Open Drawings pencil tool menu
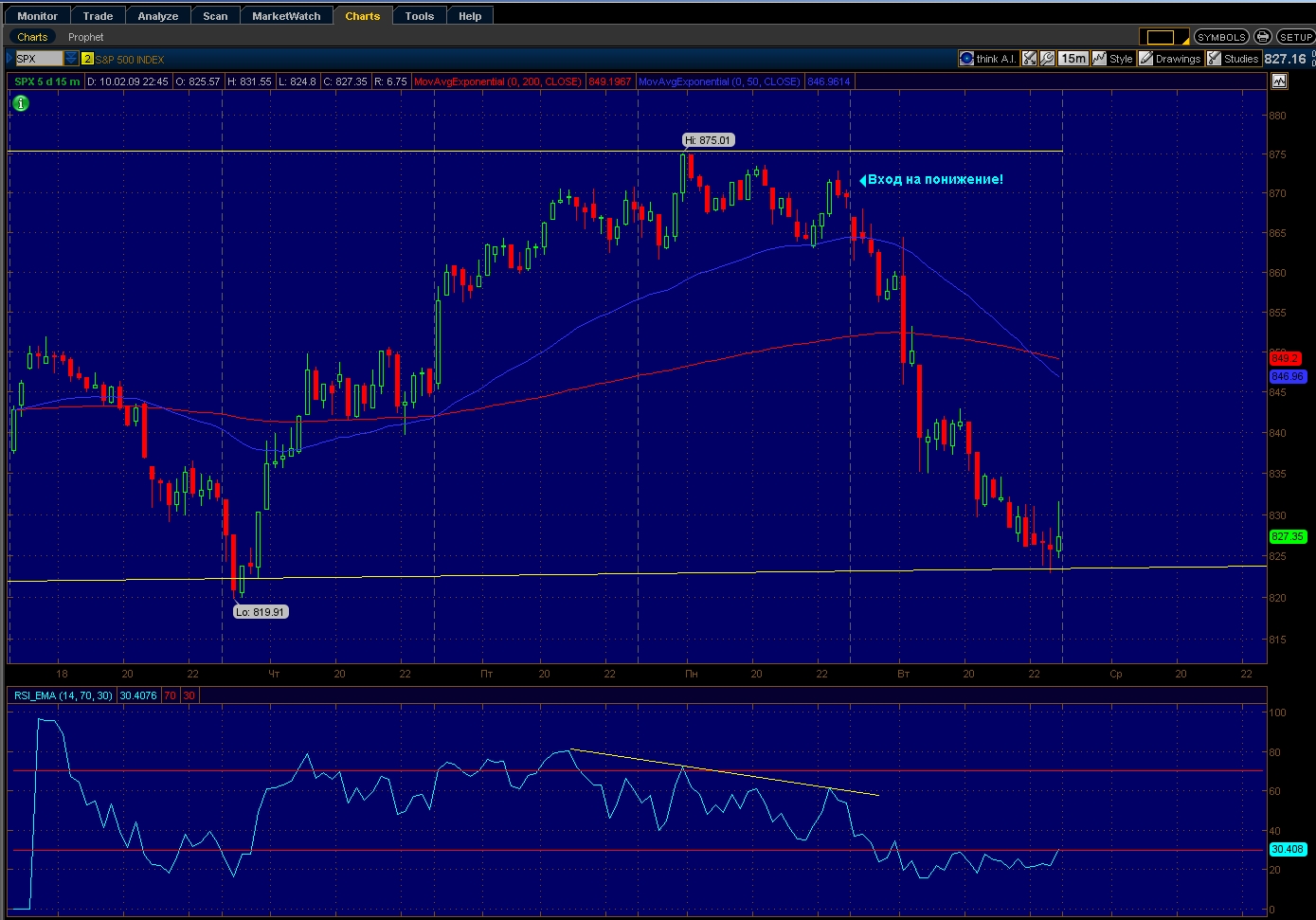 1169,59
